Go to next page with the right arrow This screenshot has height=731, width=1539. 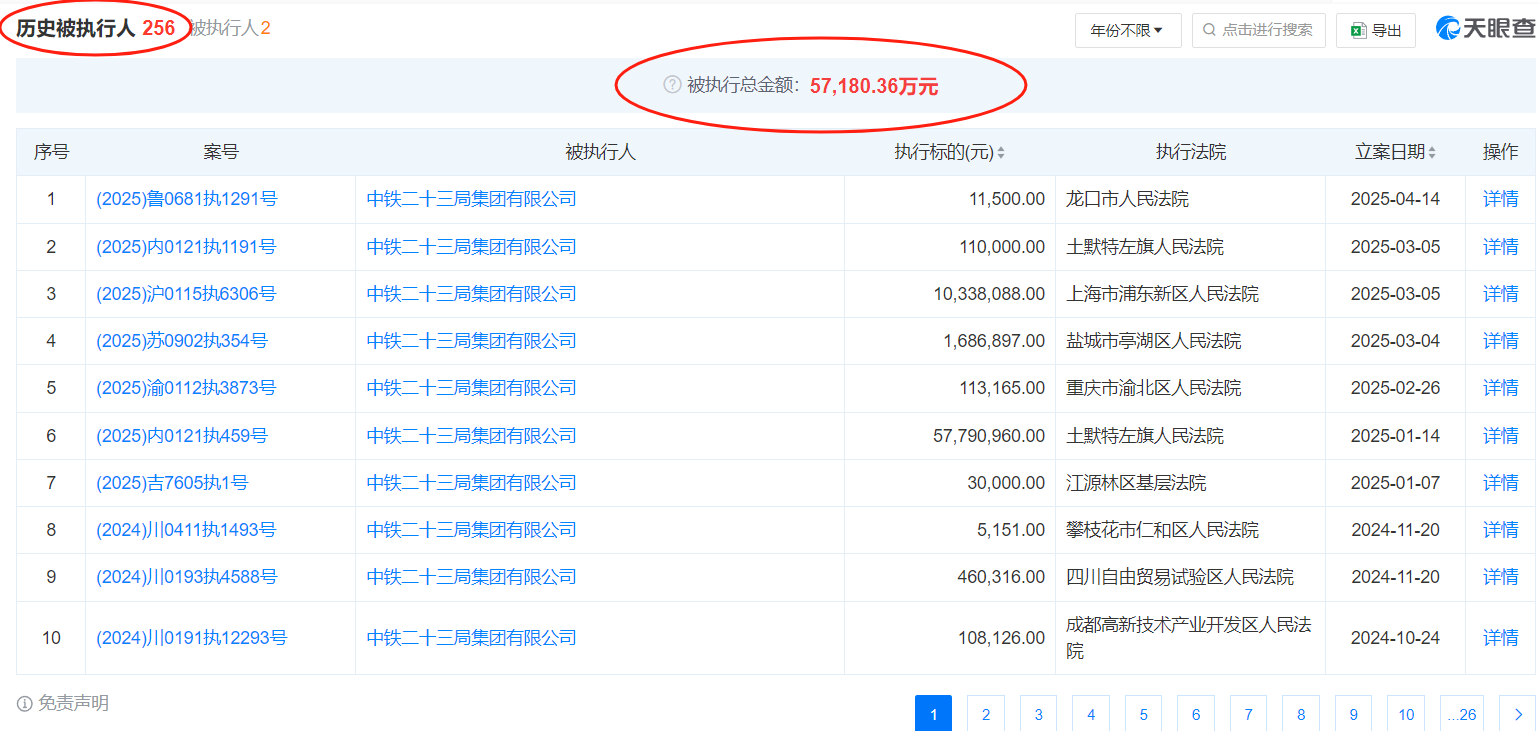pyautogui.click(x=1518, y=714)
